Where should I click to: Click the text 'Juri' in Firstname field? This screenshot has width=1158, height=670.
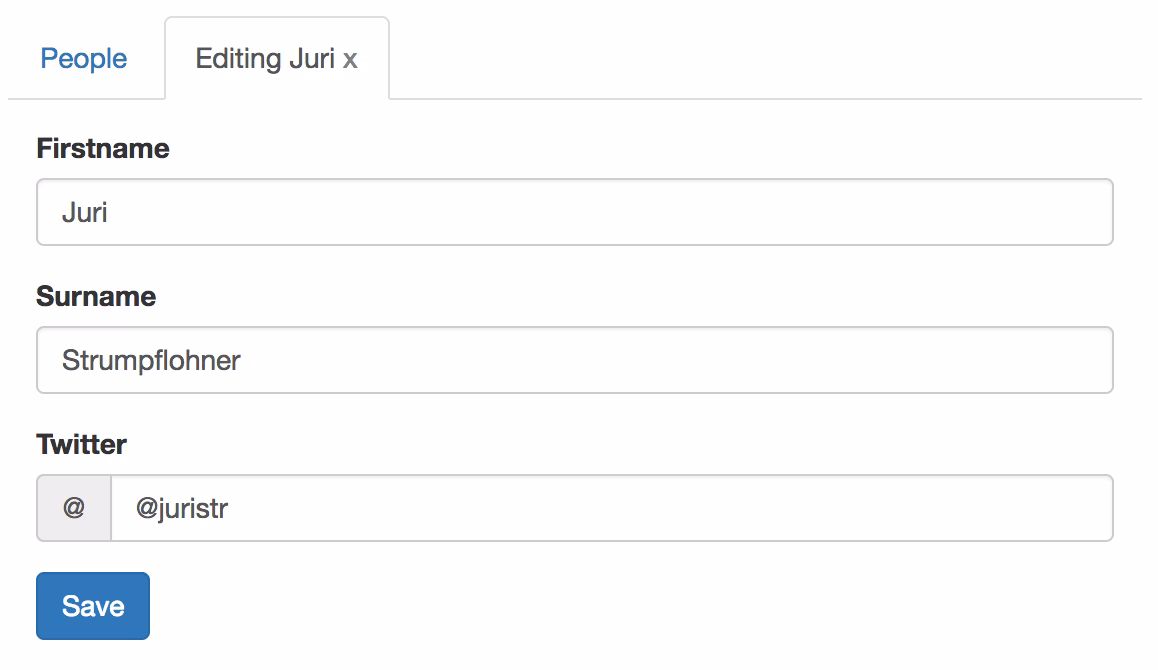pyautogui.click(x=85, y=213)
